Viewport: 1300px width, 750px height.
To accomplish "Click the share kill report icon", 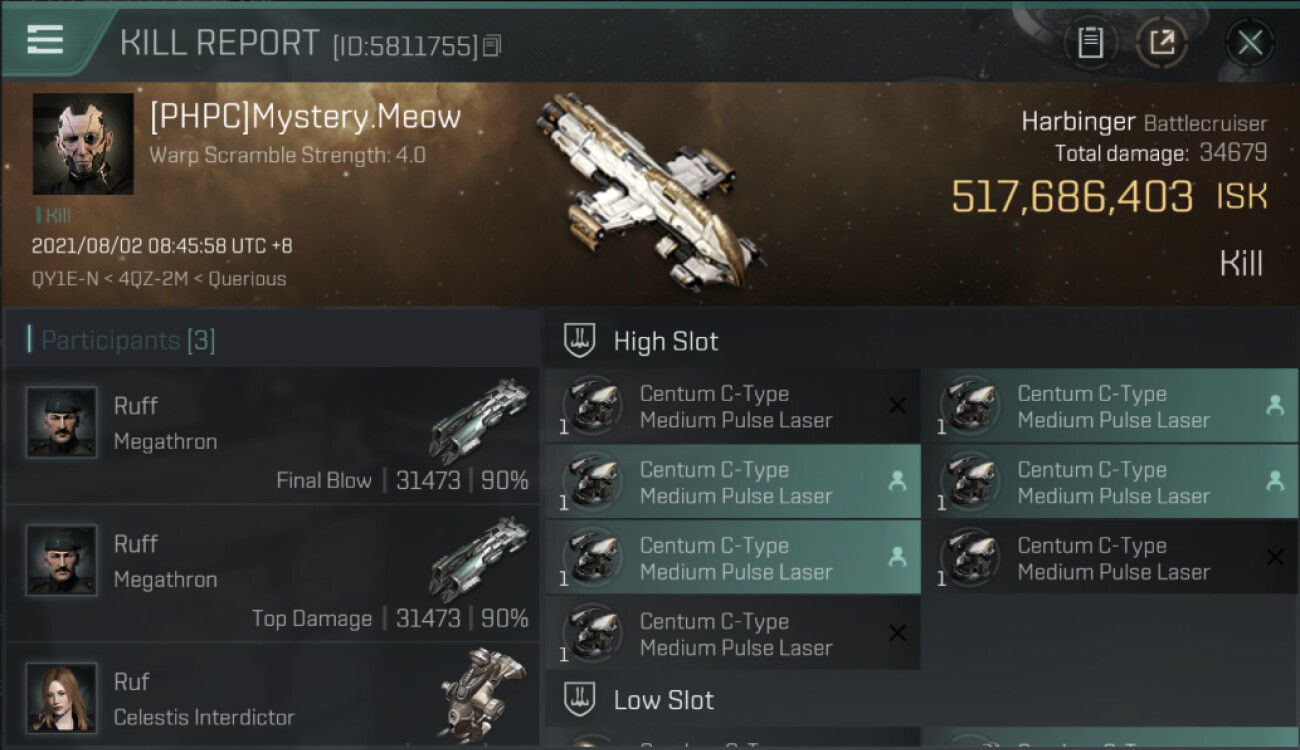I will point(1162,42).
